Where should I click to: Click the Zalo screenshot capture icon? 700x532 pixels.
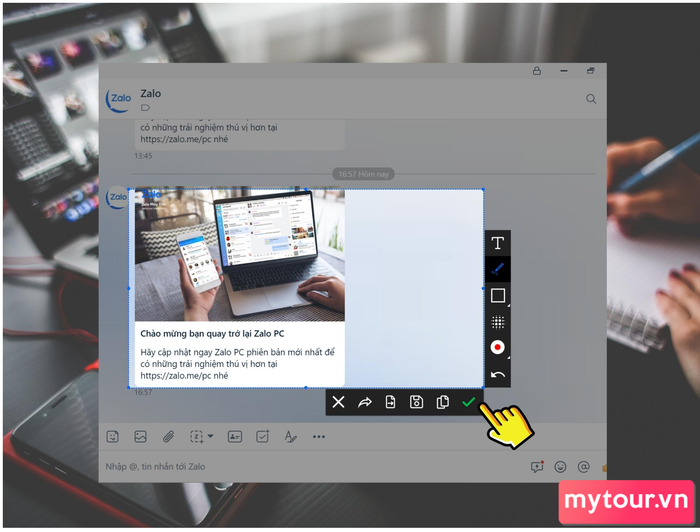(x=196, y=436)
